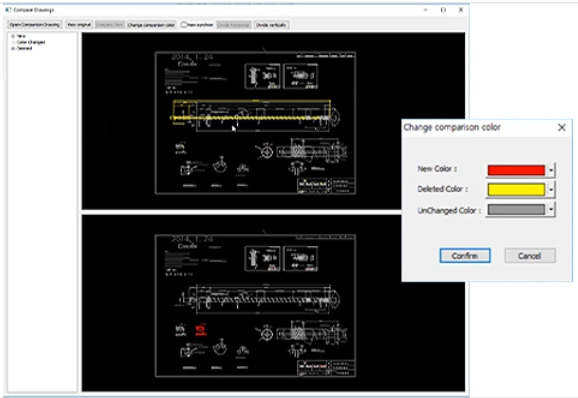Image resolution: width=578 pixels, height=398 pixels.
Task: Toggle the view synchronize checkbox
Action: click(184, 25)
